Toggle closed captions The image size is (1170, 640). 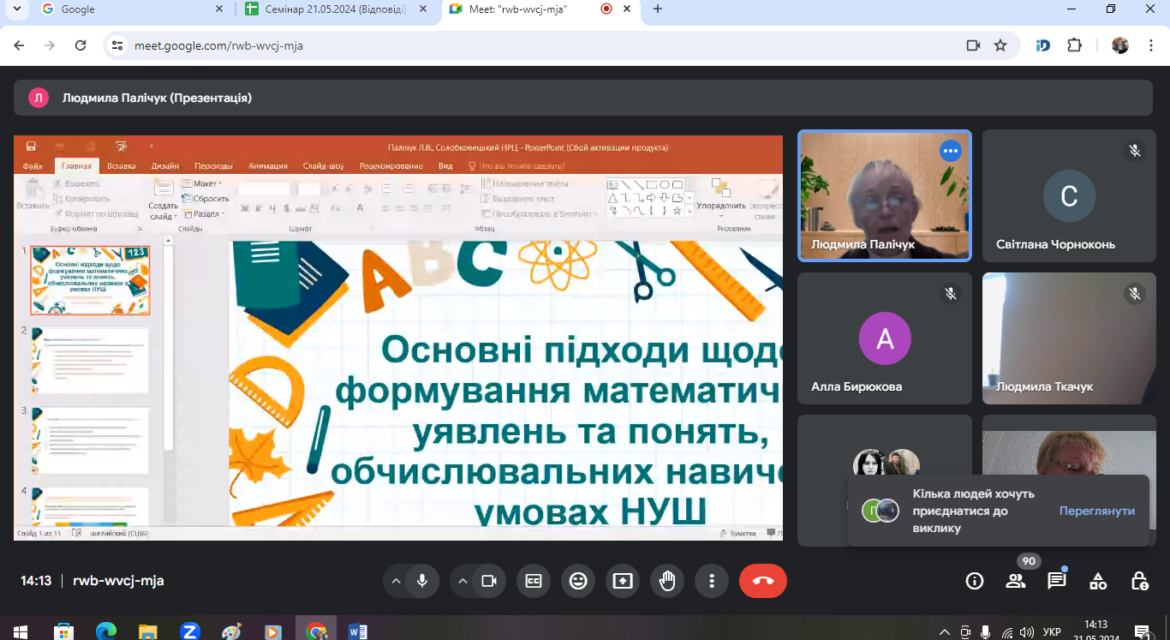click(x=534, y=581)
